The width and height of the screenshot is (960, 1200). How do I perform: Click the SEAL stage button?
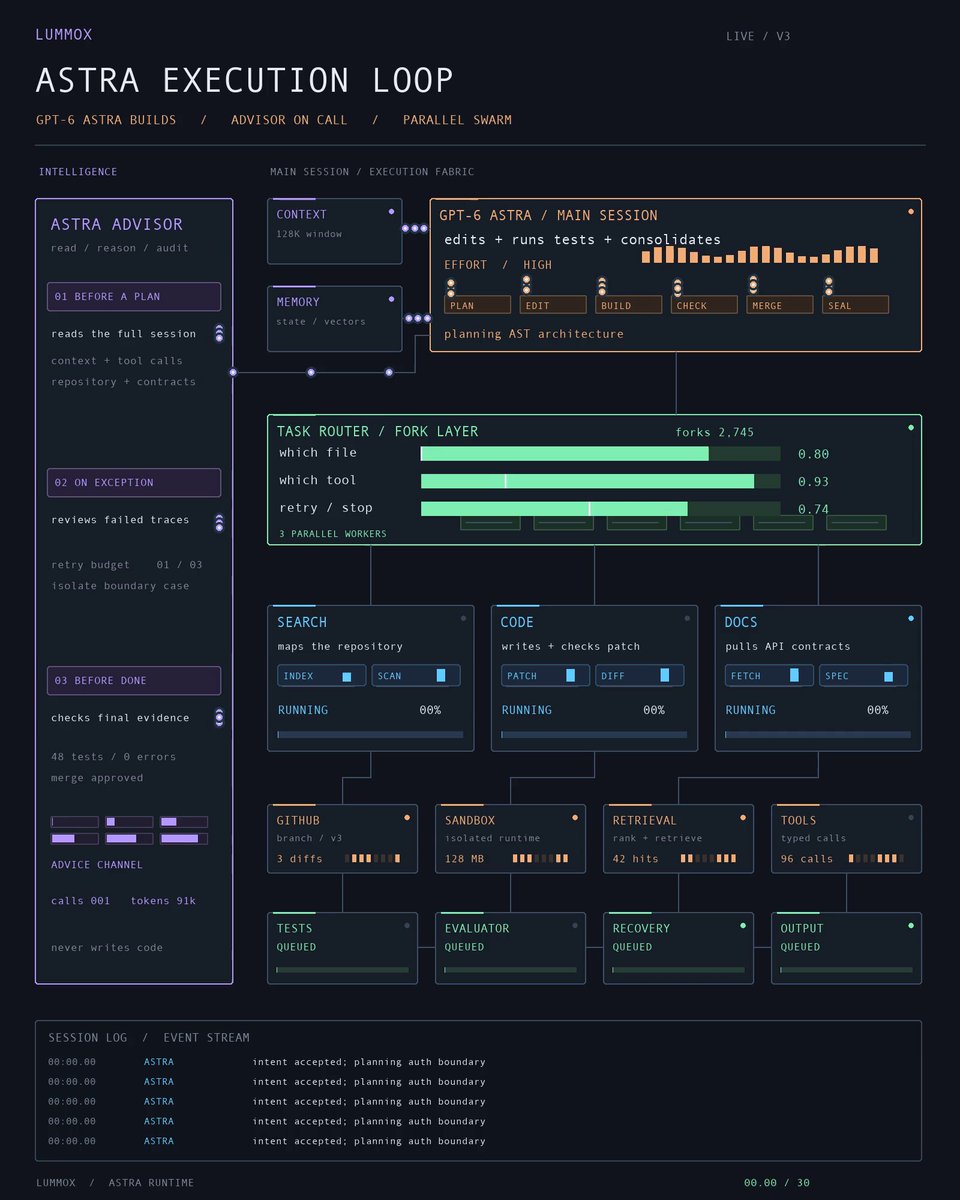[855, 305]
